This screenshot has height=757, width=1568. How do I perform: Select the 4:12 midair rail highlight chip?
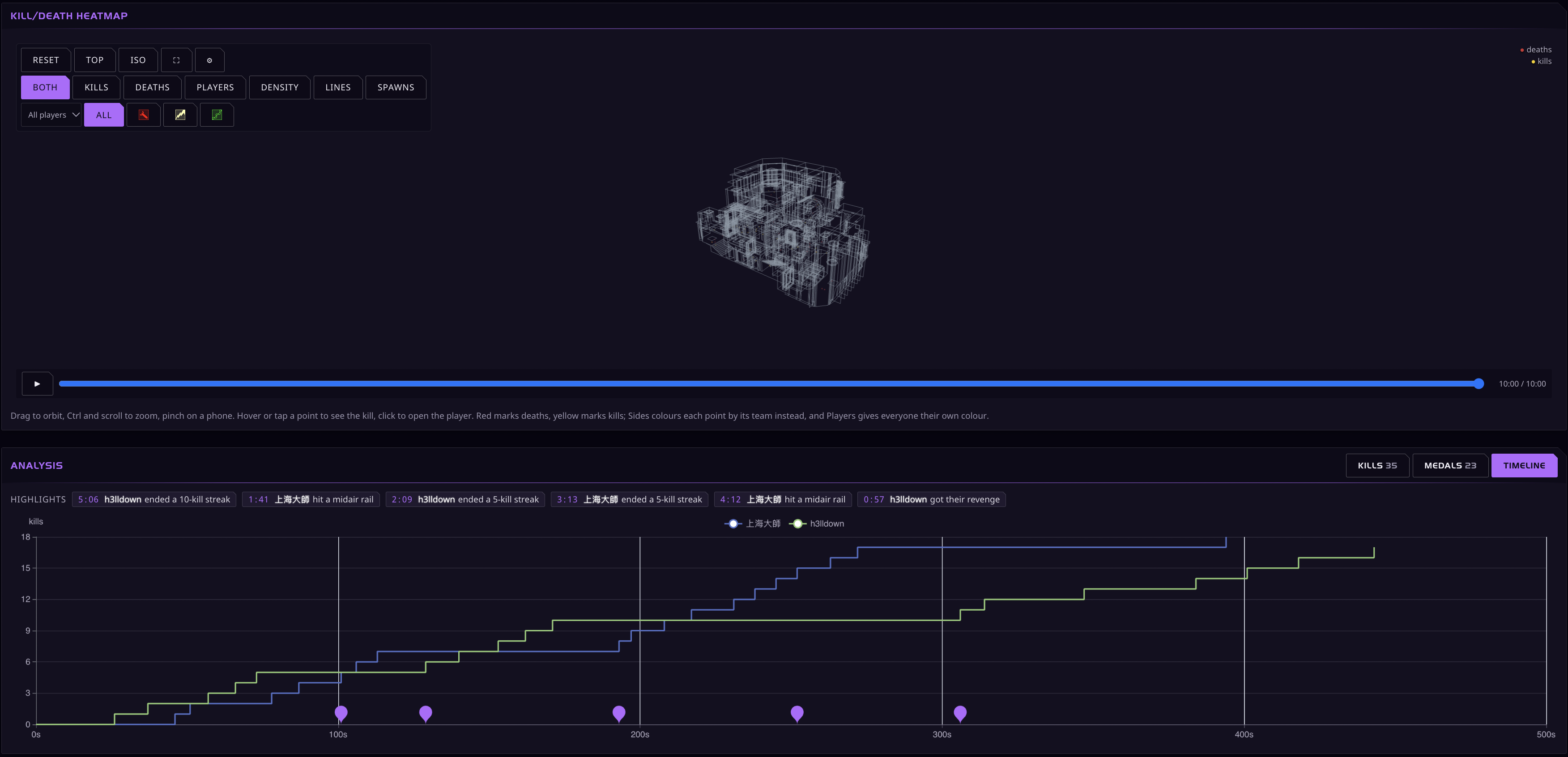pos(783,500)
